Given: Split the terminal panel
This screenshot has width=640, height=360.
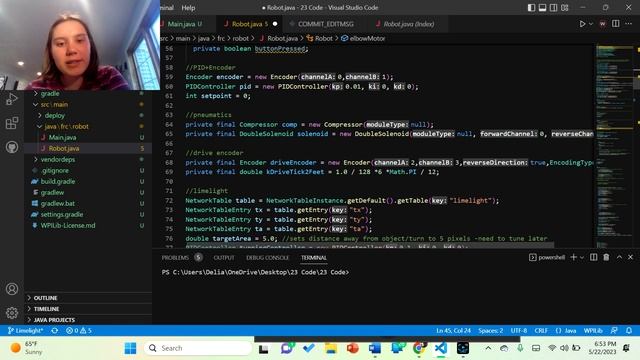Looking at the screenshot, I should coord(593,257).
